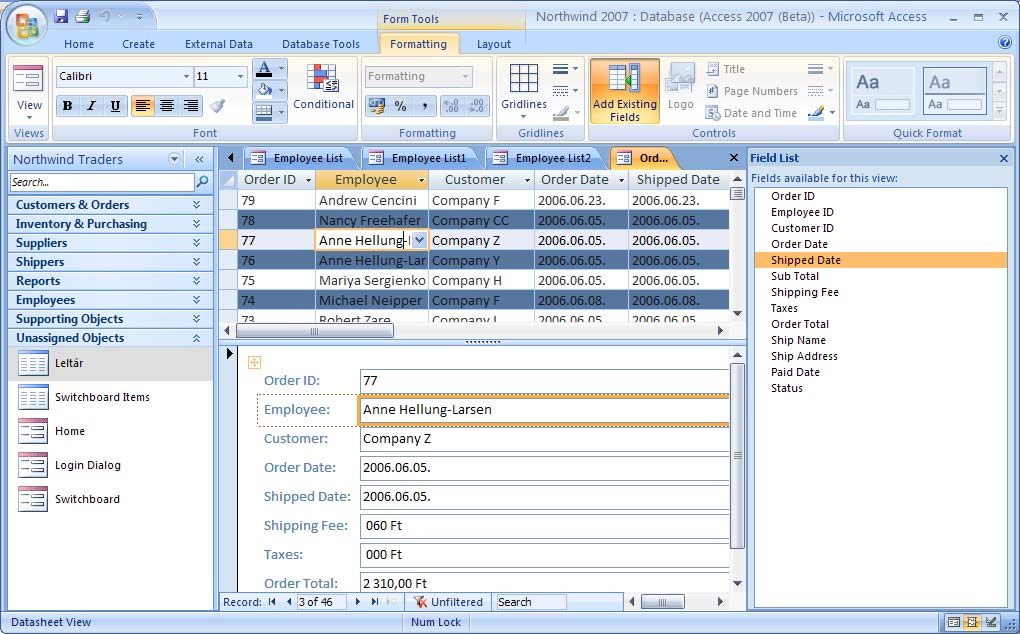Insert a Logo control
Viewport: 1020px width, 634px height.
click(680, 87)
